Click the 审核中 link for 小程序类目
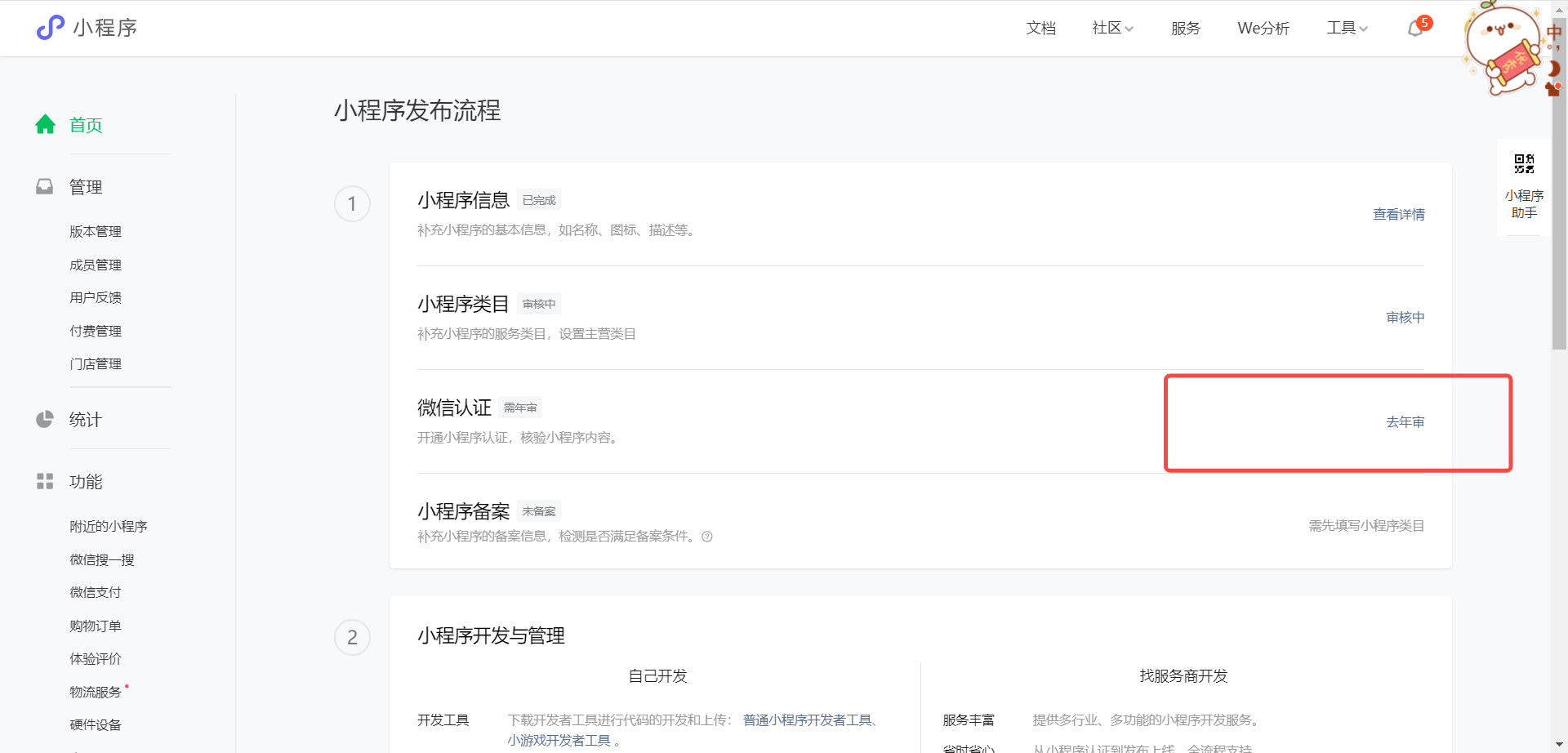1568x753 pixels. click(x=1405, y=318)
